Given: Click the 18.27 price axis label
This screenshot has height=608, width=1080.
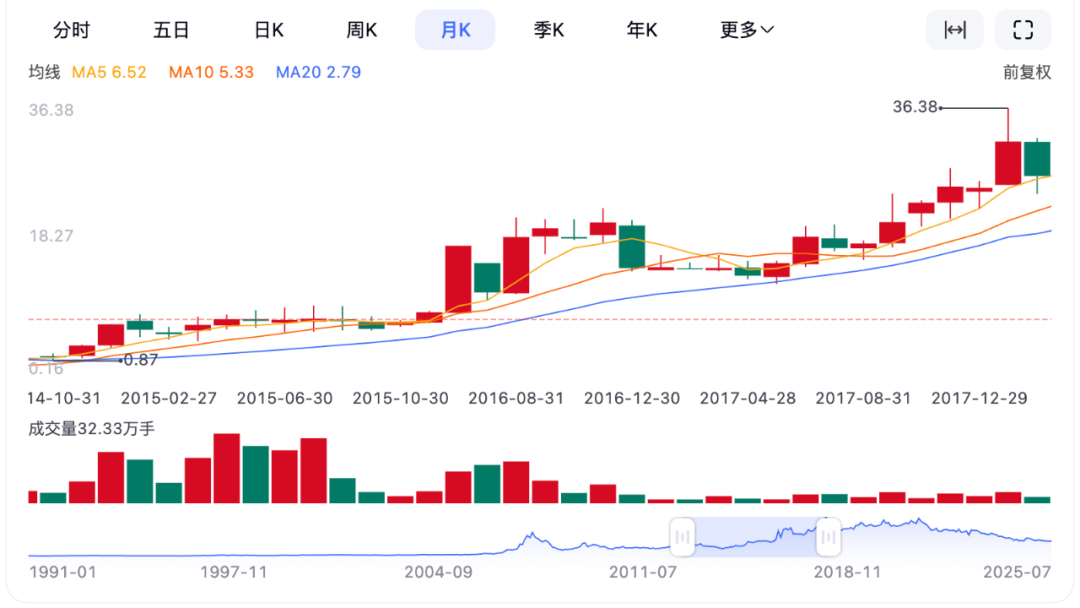Looking at the screenshot, I should point(51,236).
